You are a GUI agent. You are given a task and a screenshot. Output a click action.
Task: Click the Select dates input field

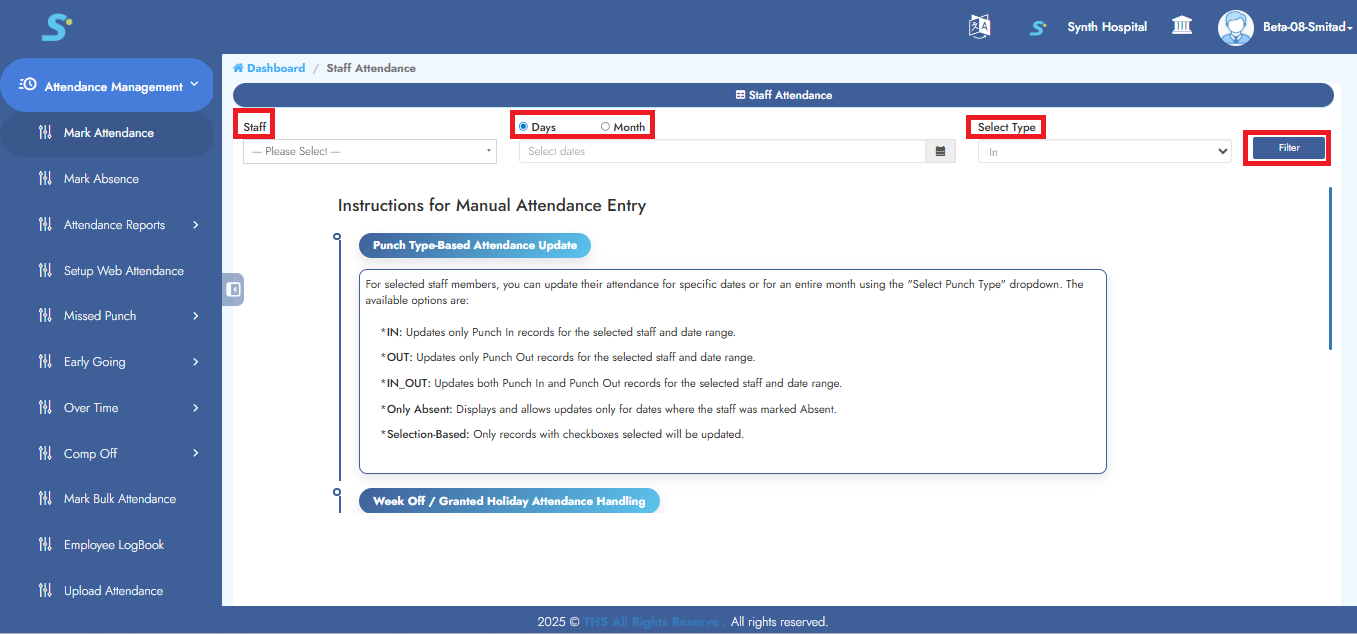[722, 151]
